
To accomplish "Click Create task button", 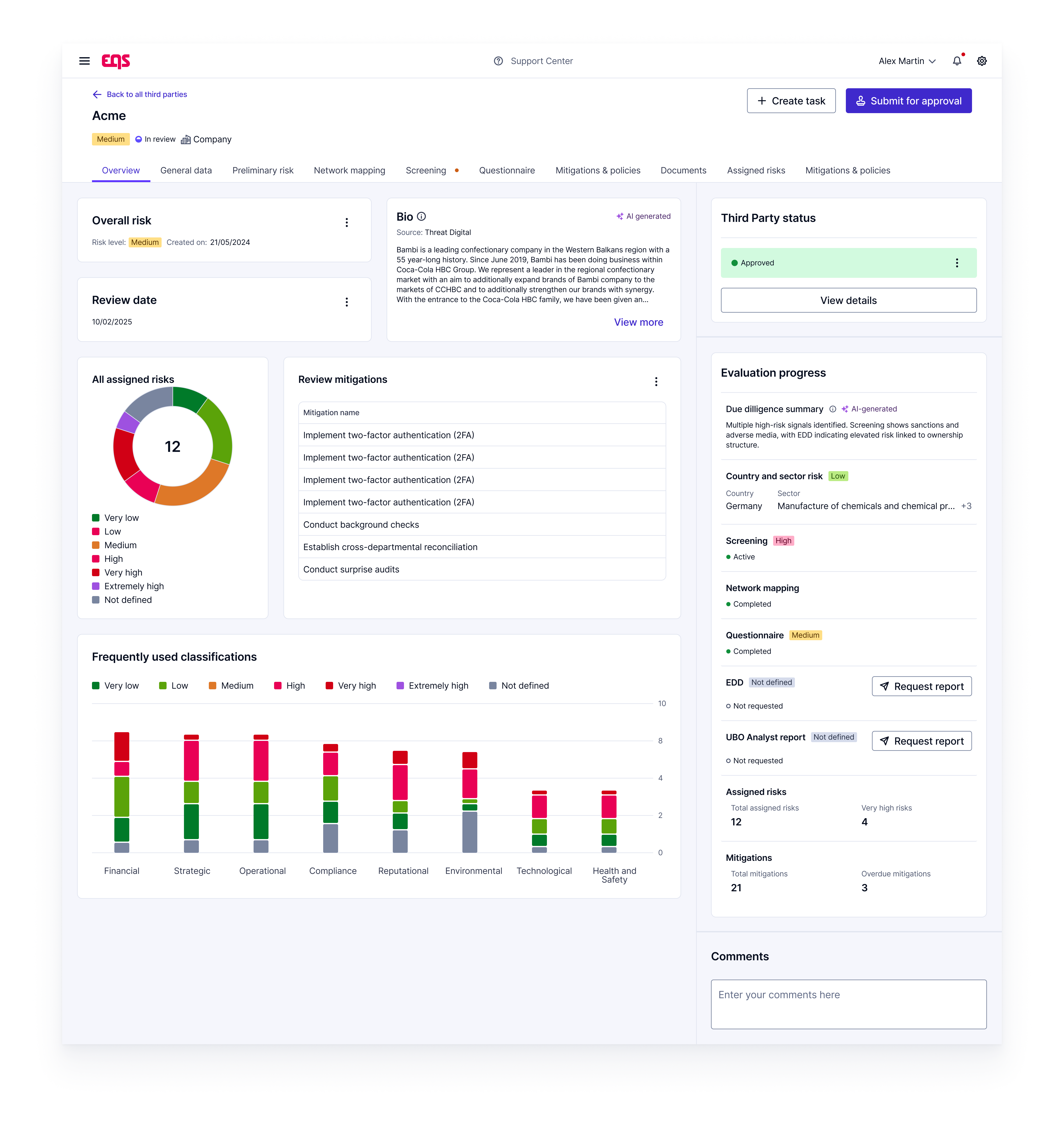I will click(x=791, y=100).
